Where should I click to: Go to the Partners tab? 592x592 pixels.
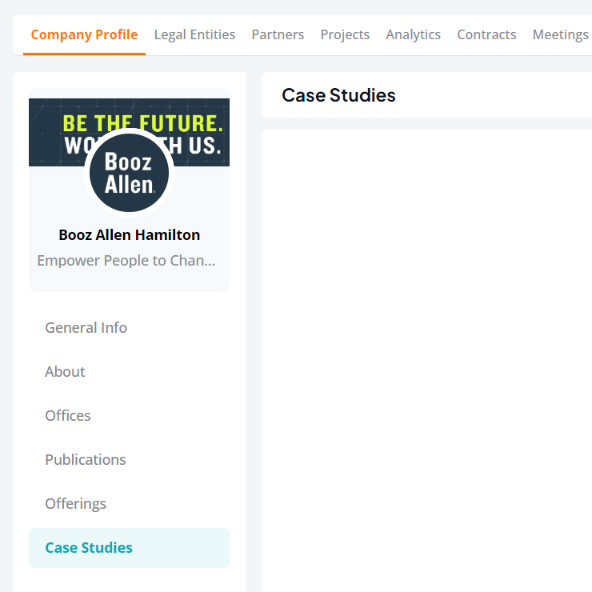(x=278, y=35)
